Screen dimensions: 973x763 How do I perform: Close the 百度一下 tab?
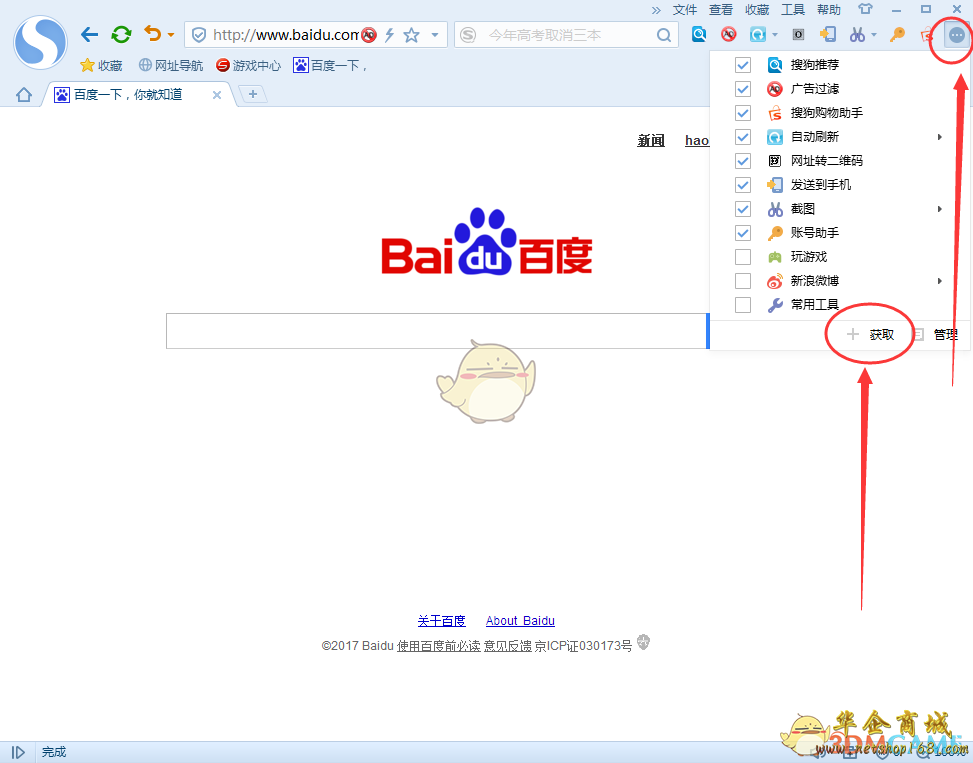pos(217,95)
